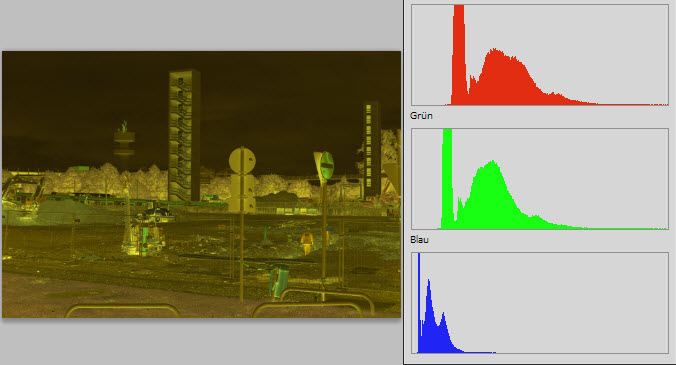Click the thin blue spike at histogram start
Image resolution: width=676 pixels, height=365 pixels.
419,303
